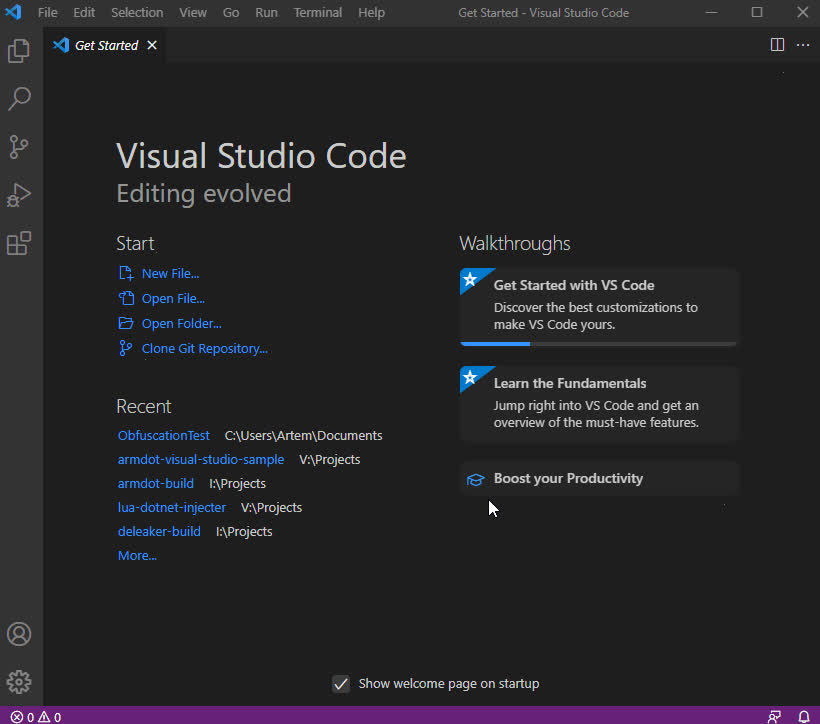Click the Clone Git Repository link

point(202,348)
